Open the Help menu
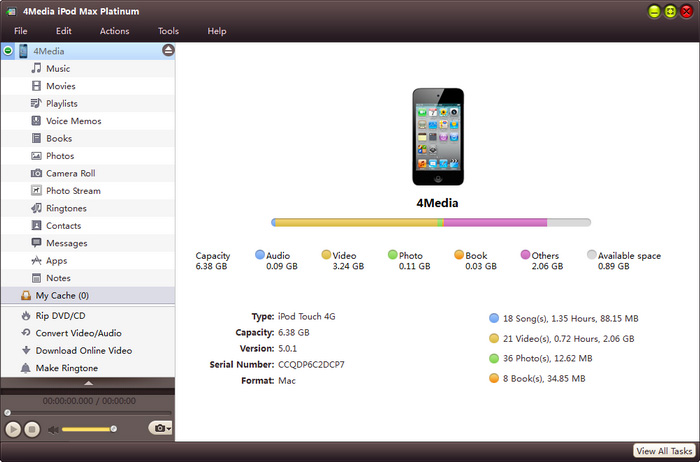The width and height of the screenshot is (700, 462). [217, 31]
